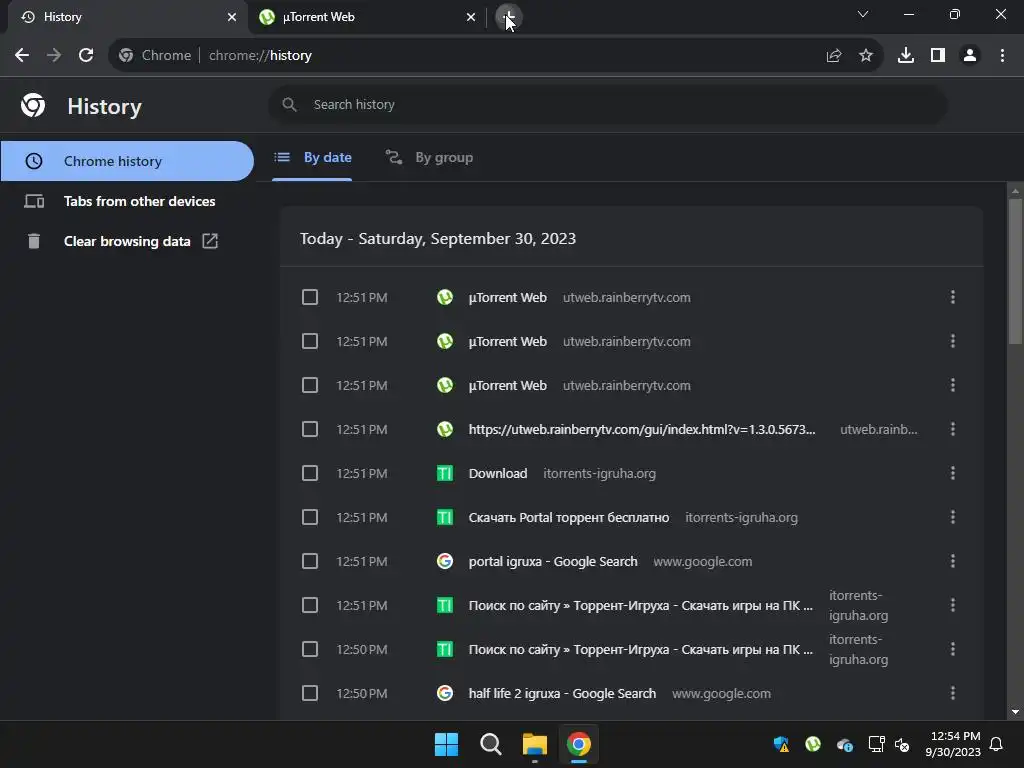Select Chrome history in sidebar
This screenshot has height=768, width=1024.
tap(127, 161)
